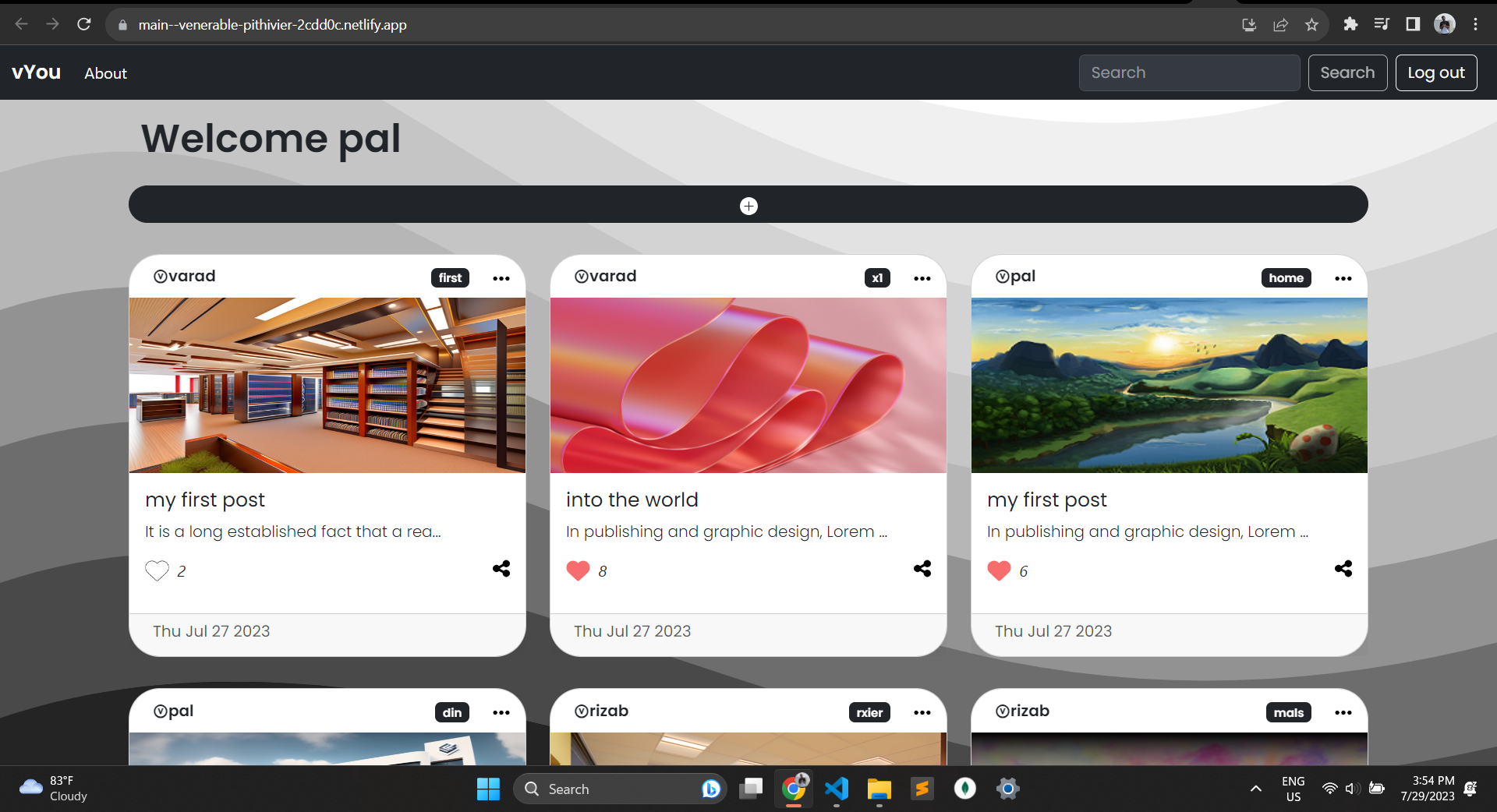Click the plus icon to add post

click(x=748, y=206)
